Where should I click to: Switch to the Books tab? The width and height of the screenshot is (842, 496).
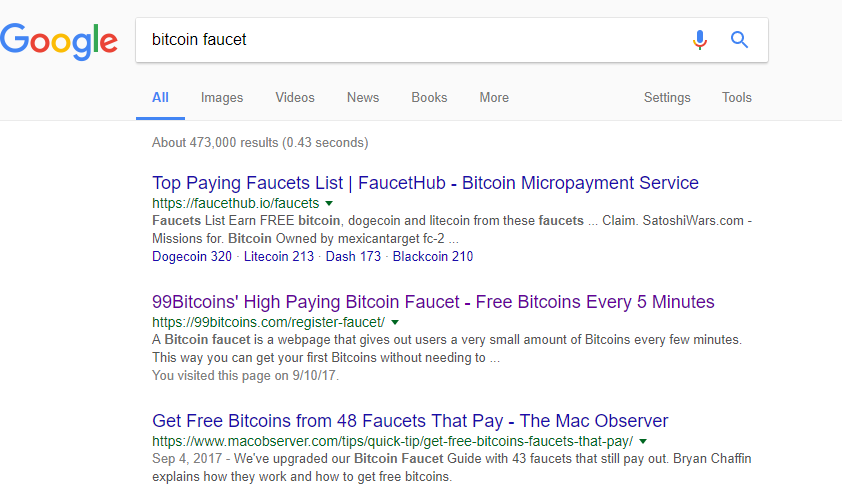(429, 98)
